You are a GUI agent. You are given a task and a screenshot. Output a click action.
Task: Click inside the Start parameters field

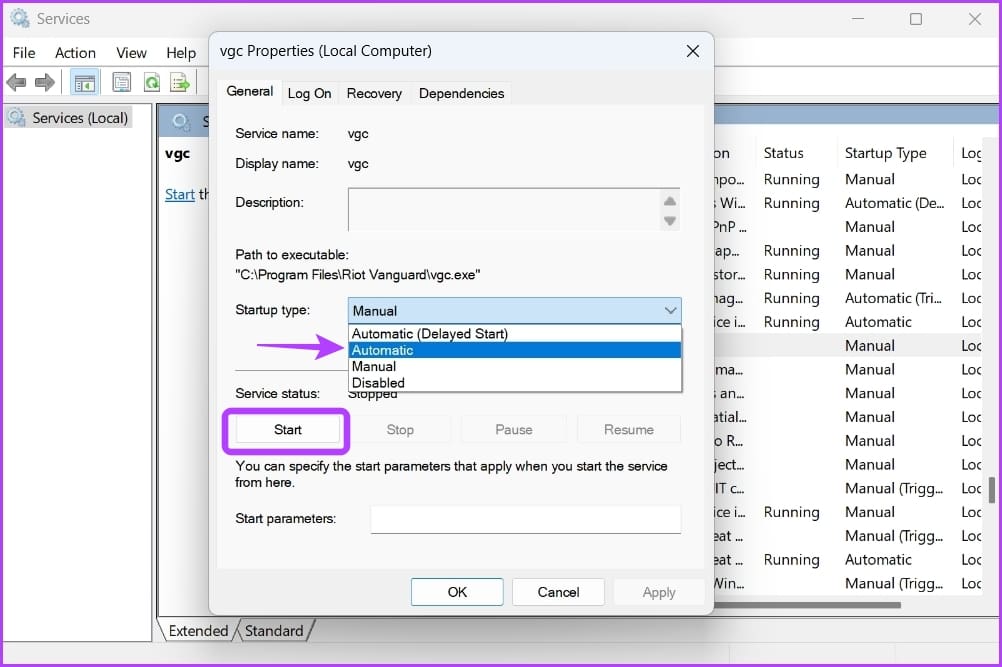(525, 519)
